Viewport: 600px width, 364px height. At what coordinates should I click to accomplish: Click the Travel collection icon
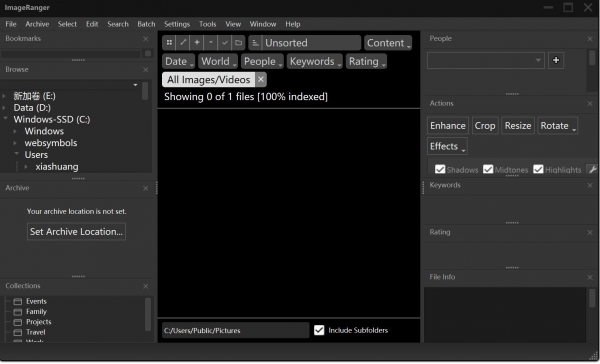point(18,333)
